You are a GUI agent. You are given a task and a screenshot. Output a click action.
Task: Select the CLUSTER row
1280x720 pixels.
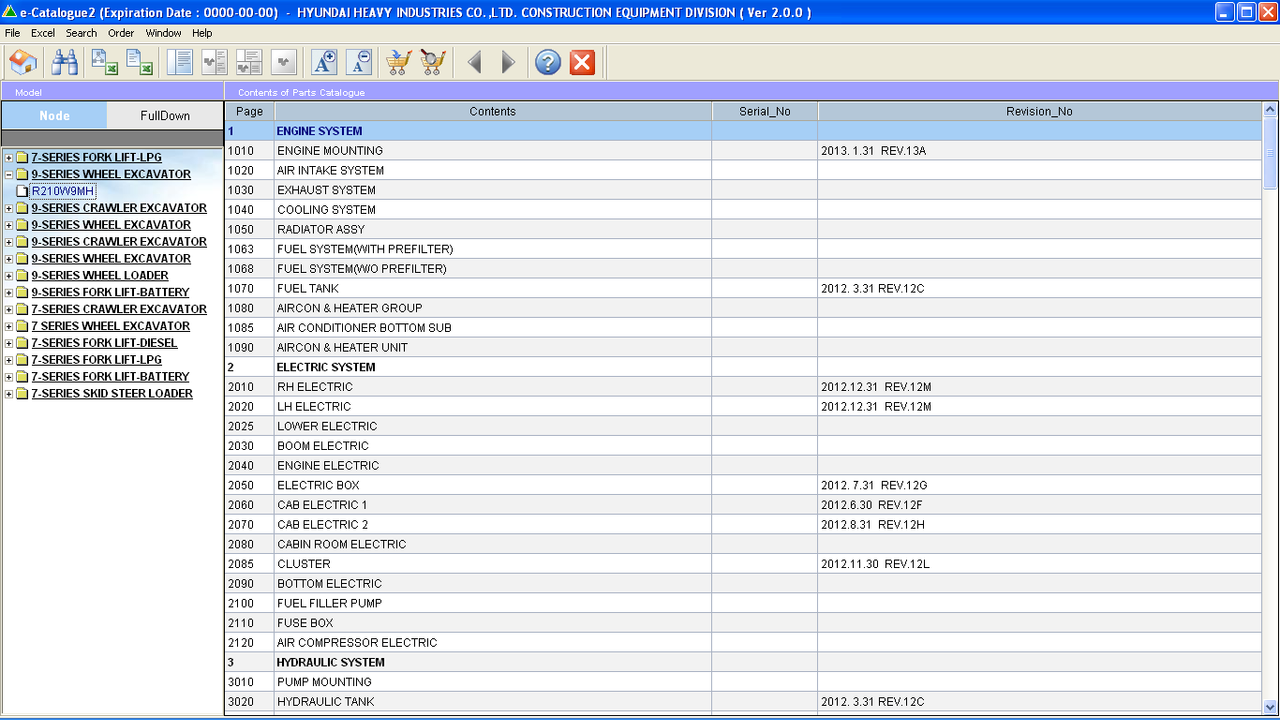(743, 564)
